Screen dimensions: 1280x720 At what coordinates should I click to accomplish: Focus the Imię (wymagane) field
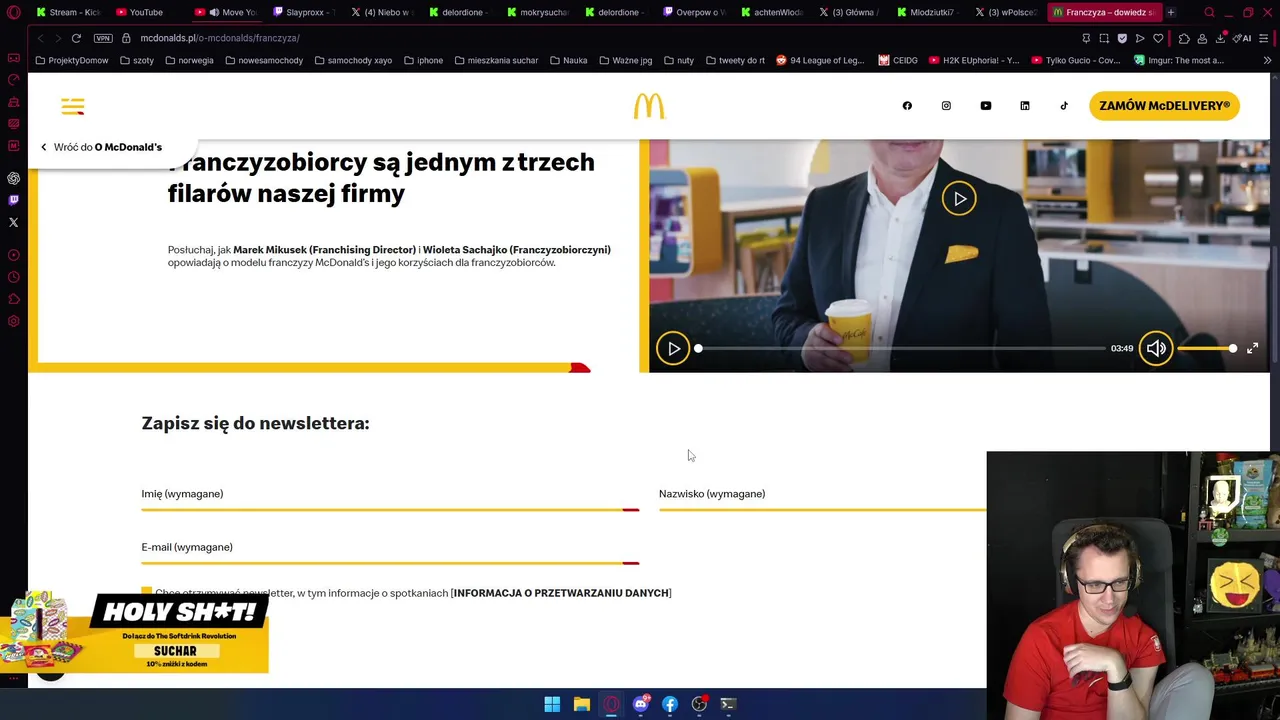click(x=390, y=497)
